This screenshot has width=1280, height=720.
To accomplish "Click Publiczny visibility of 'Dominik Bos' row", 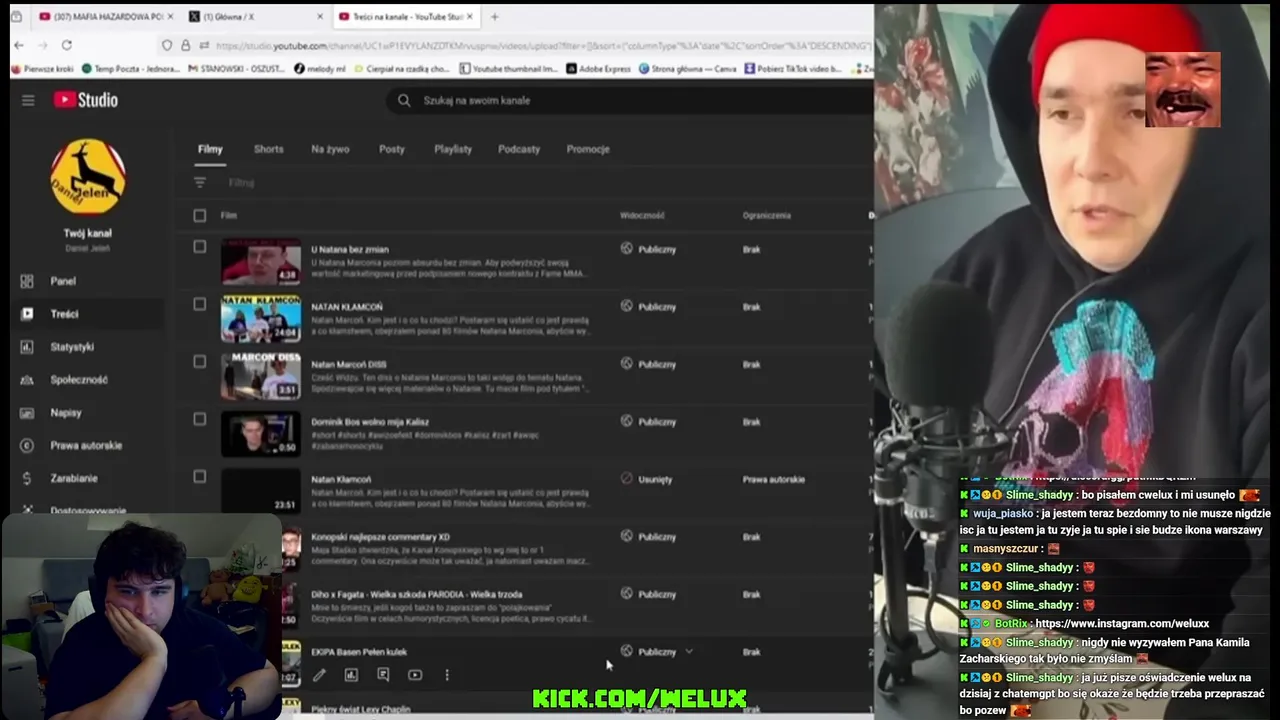I will point(657,422).
